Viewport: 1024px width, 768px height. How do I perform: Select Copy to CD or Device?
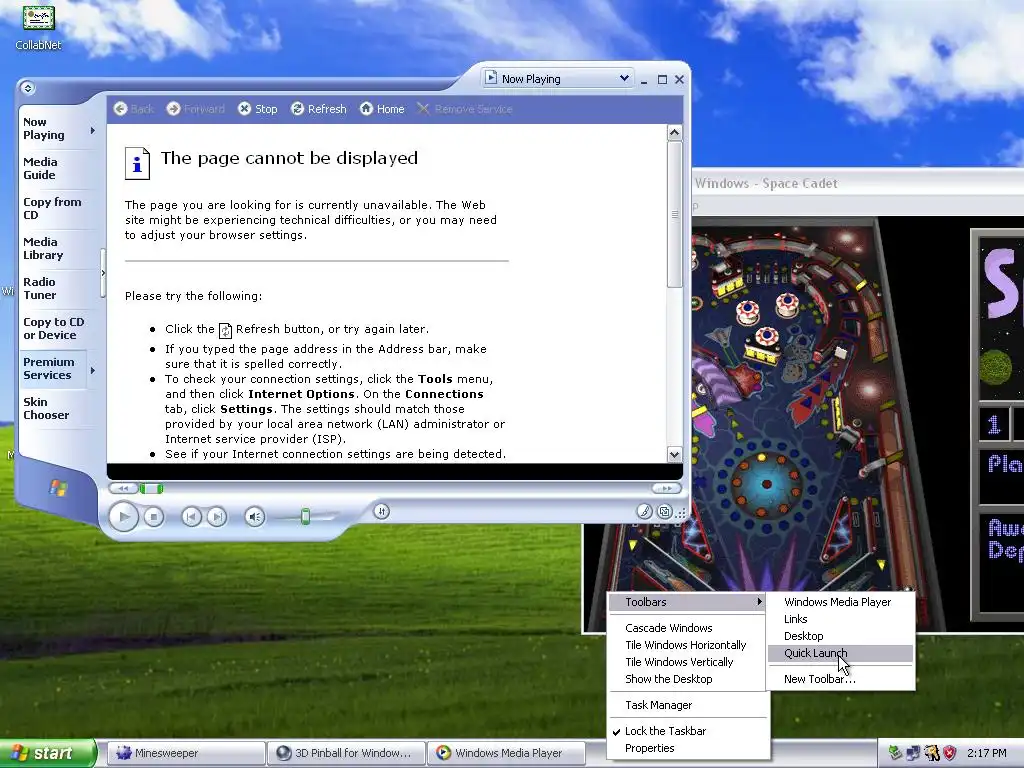[54, 328]
